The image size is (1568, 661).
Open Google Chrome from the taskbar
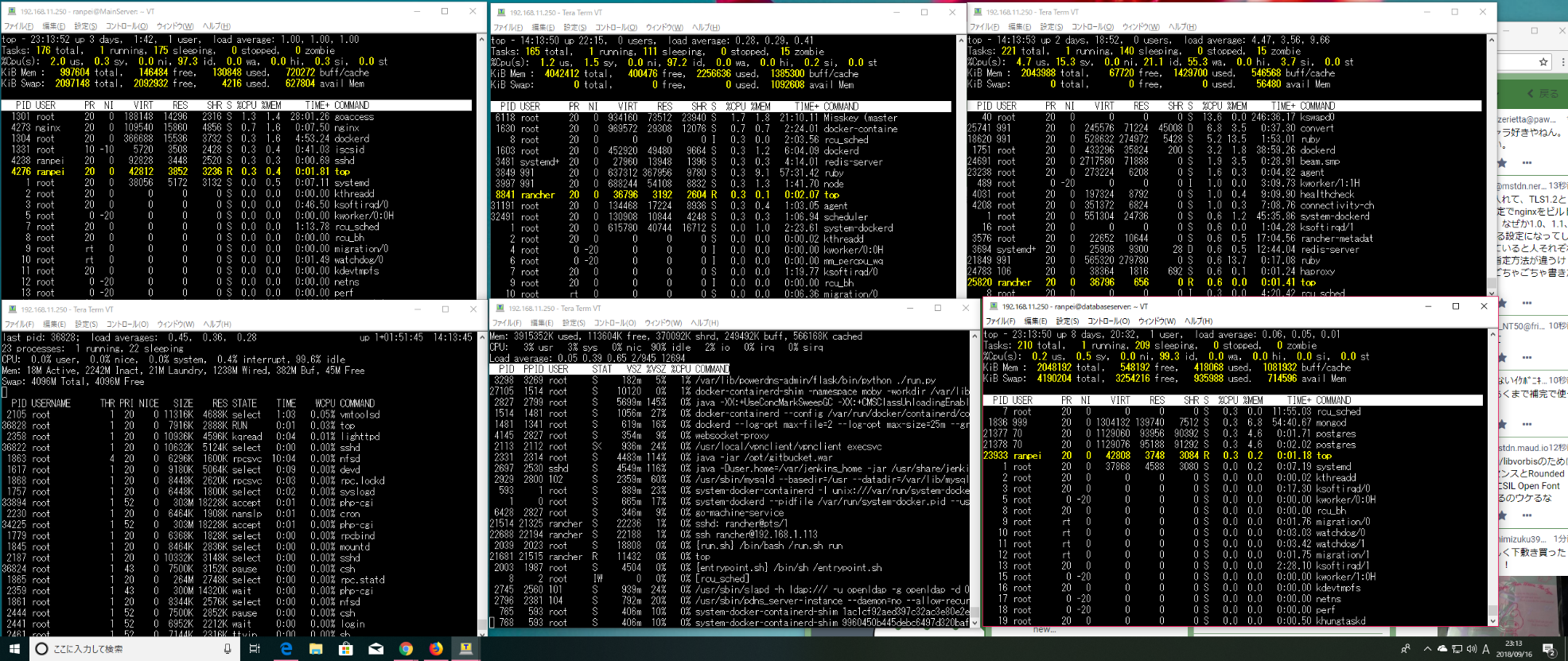(406, 649)
